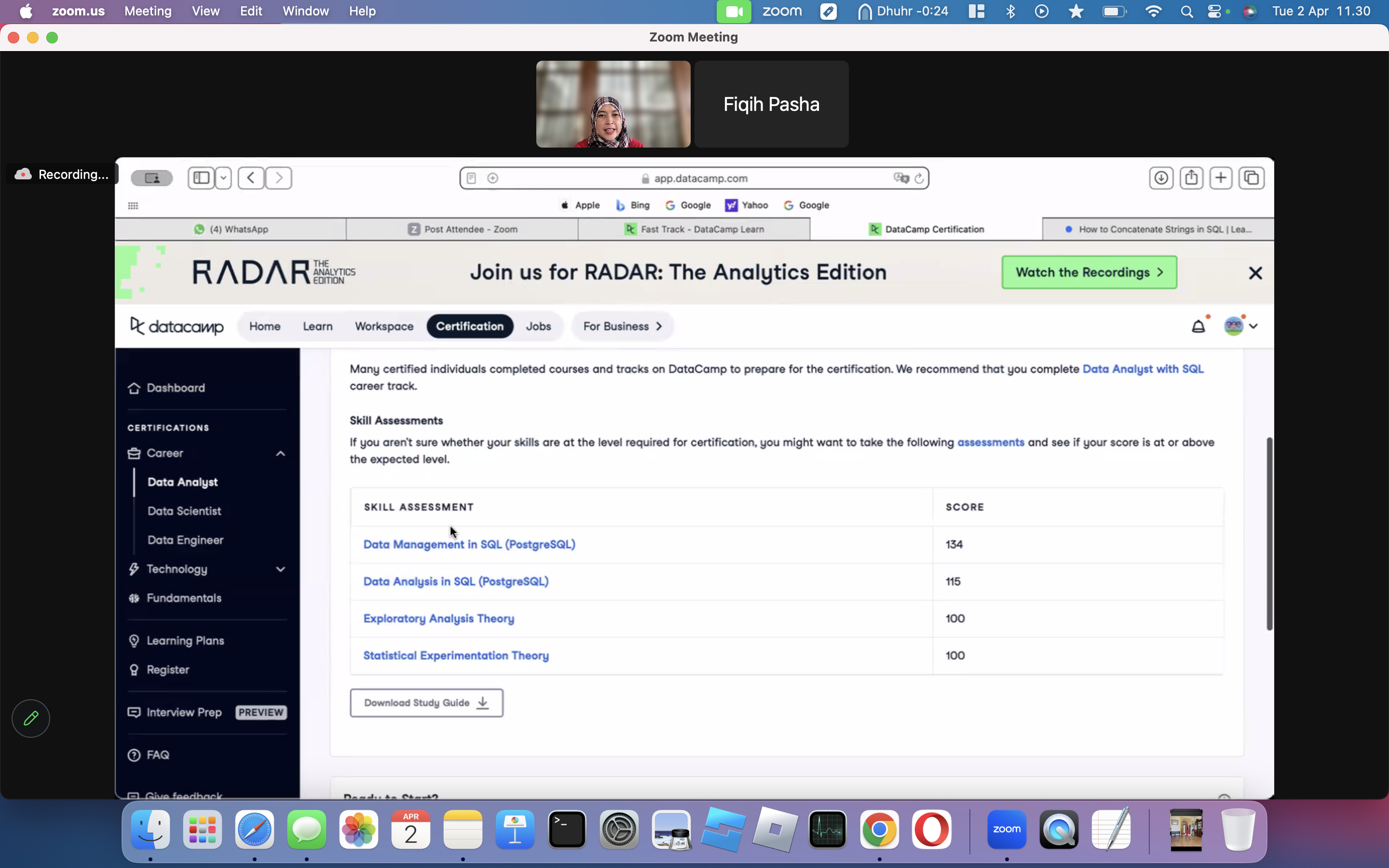Click the page vertical scrollbar
Screen dimensions: 1389x868
[1269, 534]
